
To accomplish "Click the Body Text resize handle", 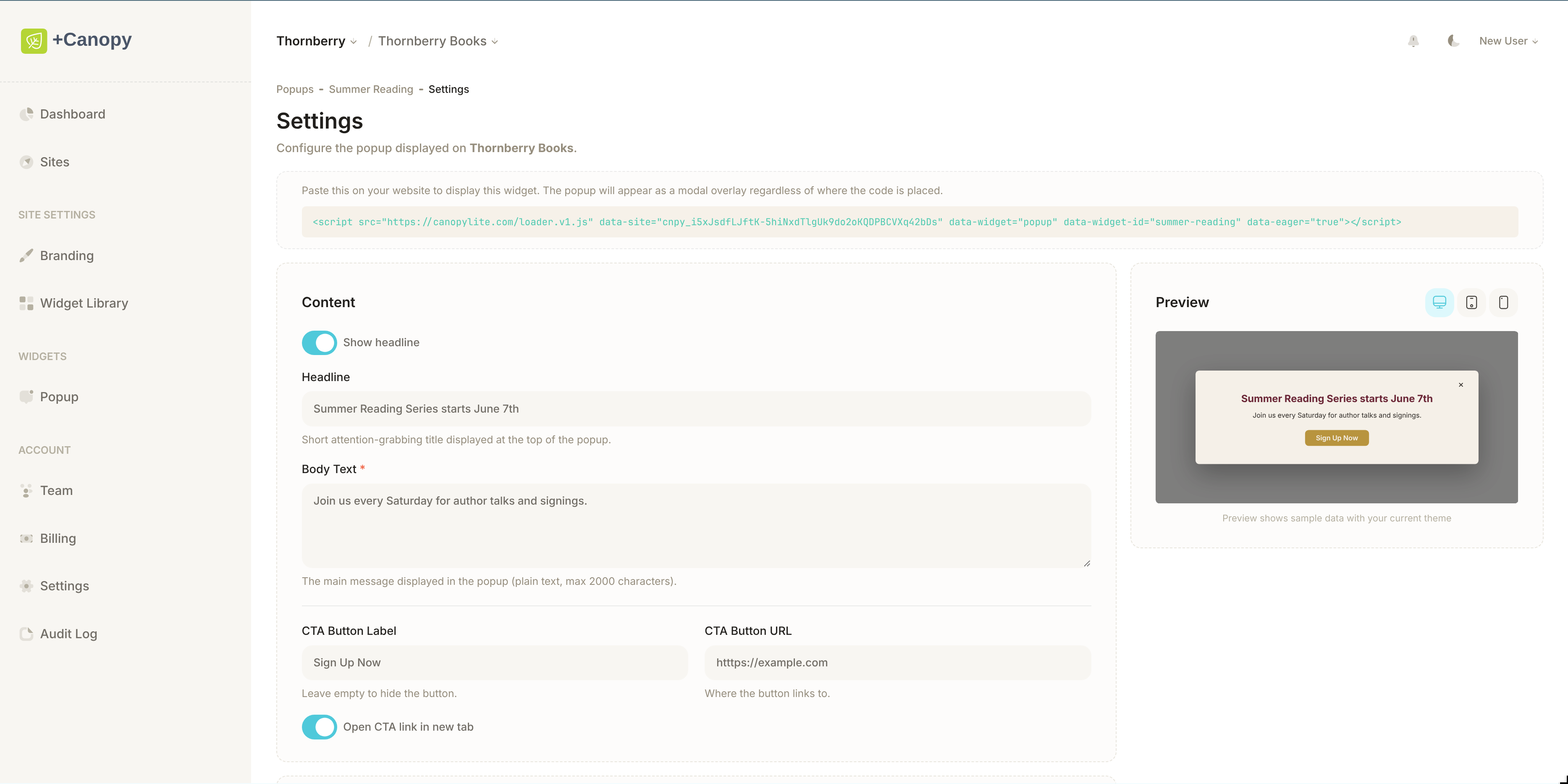I will pos(1086,563).
